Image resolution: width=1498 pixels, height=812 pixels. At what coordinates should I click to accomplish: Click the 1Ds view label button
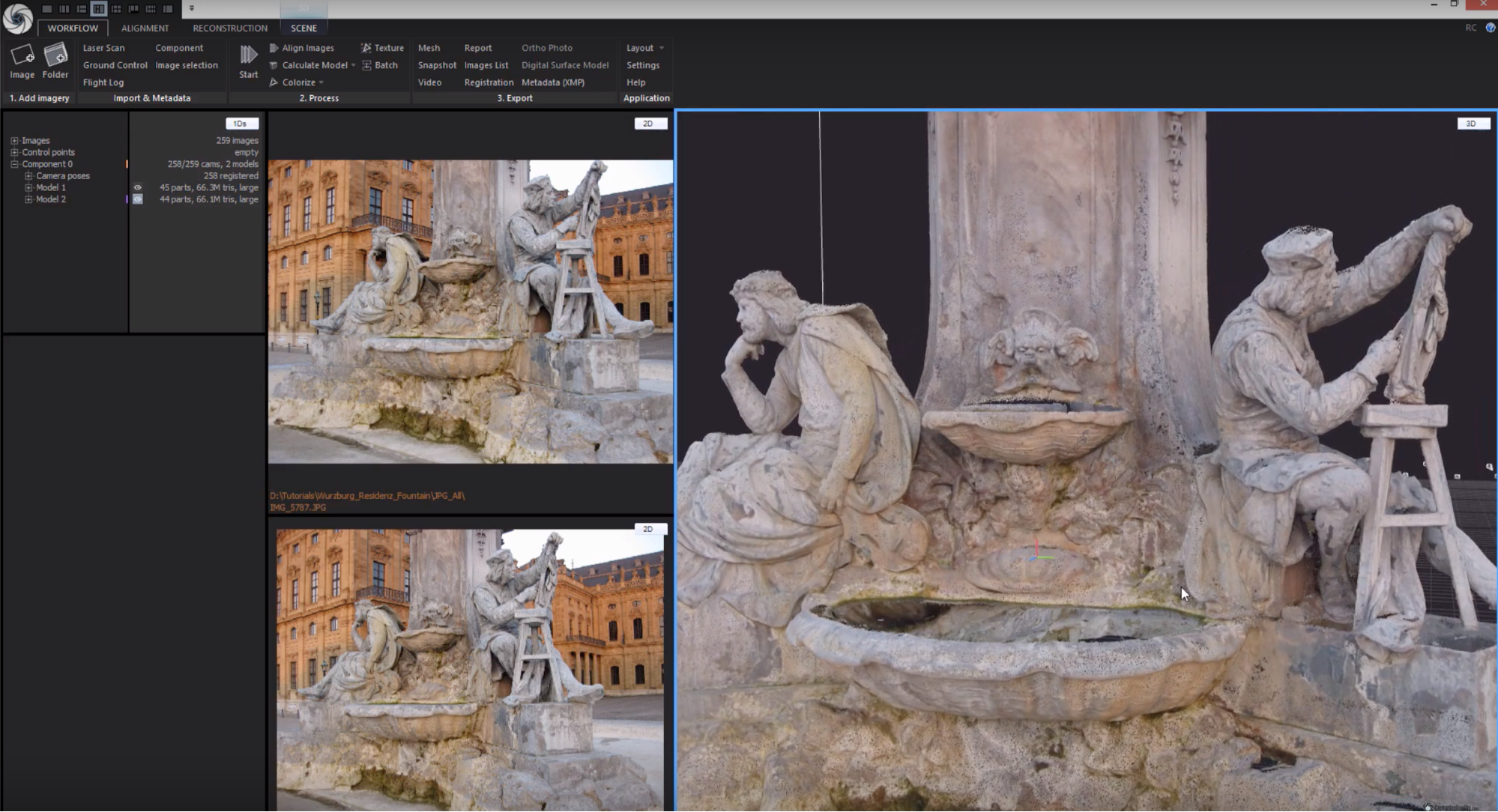241,124
